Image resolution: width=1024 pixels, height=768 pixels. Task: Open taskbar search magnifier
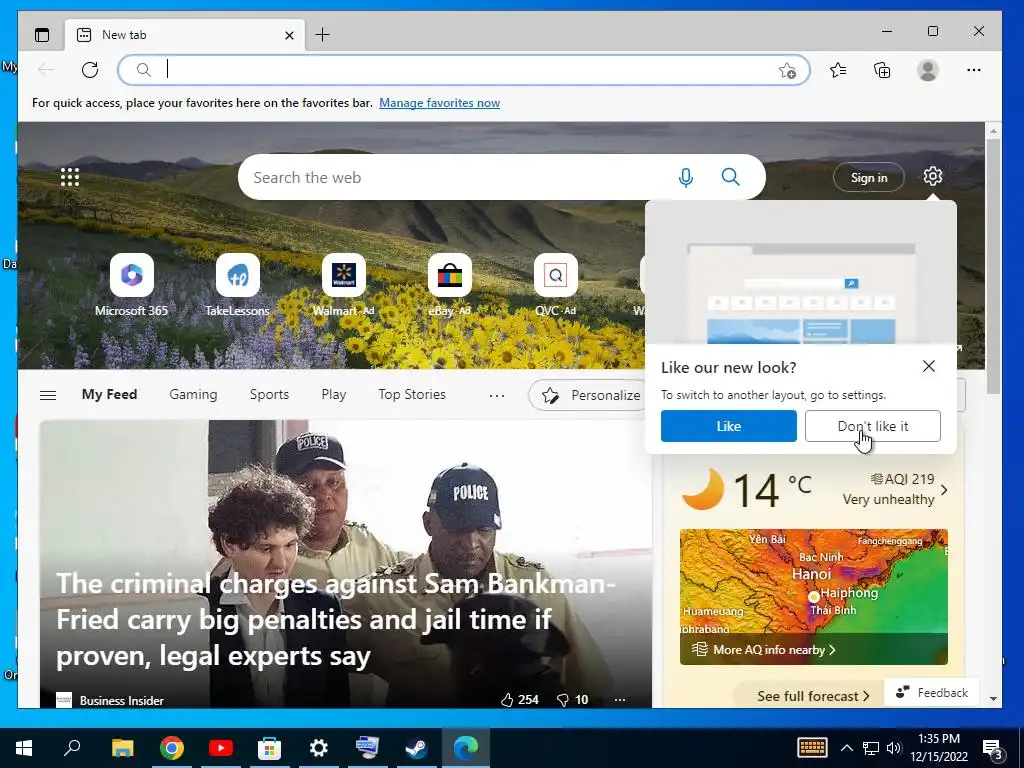coord(72,748)
